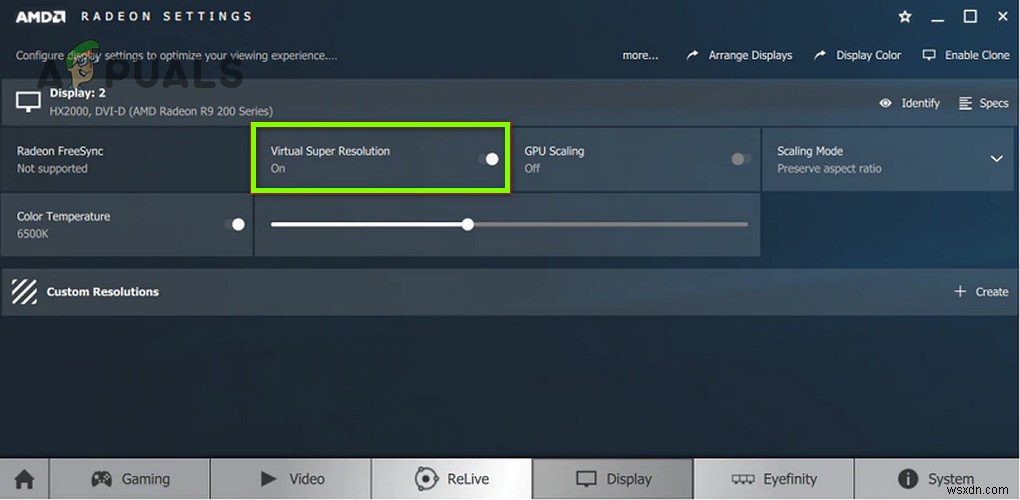Click the plus icon beside Create

point(960,291)
